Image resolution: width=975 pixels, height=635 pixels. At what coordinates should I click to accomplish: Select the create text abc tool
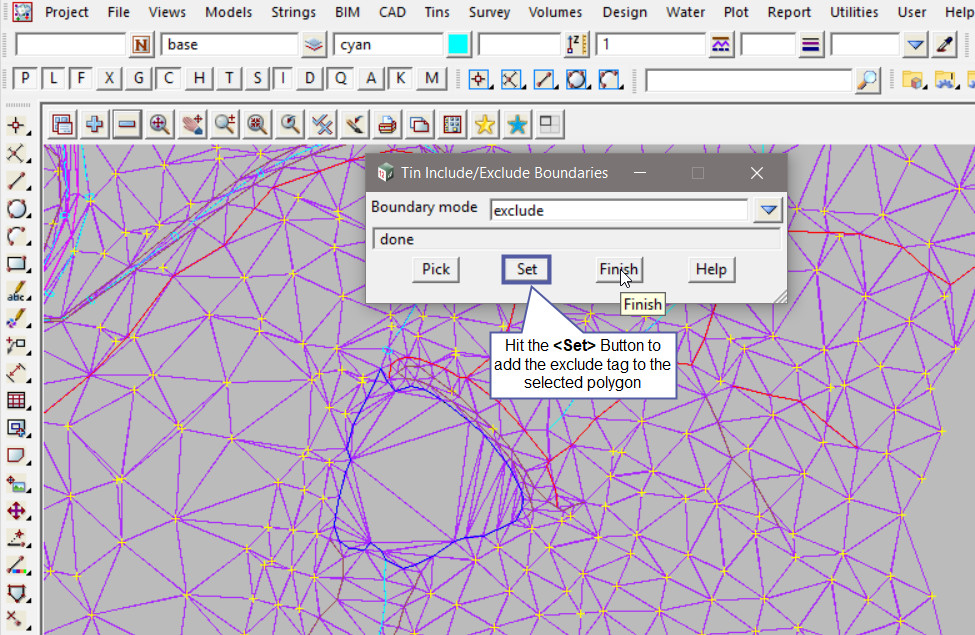(x=17, y=291)
